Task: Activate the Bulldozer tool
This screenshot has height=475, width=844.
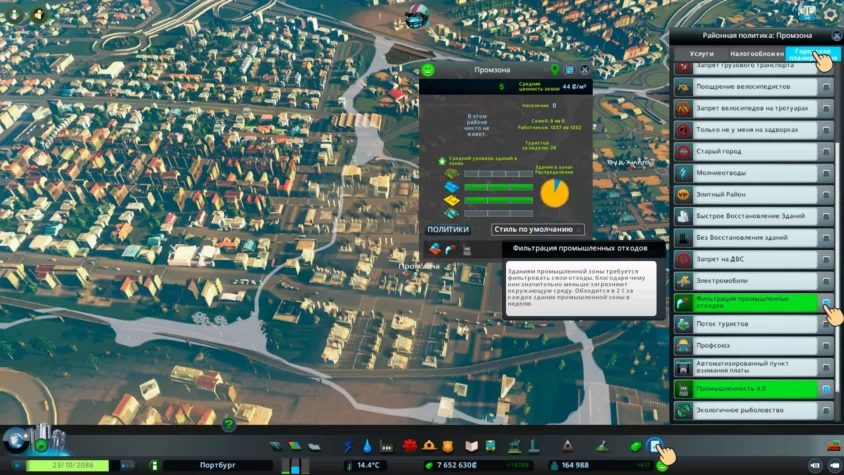Action: tap(833, 446)
